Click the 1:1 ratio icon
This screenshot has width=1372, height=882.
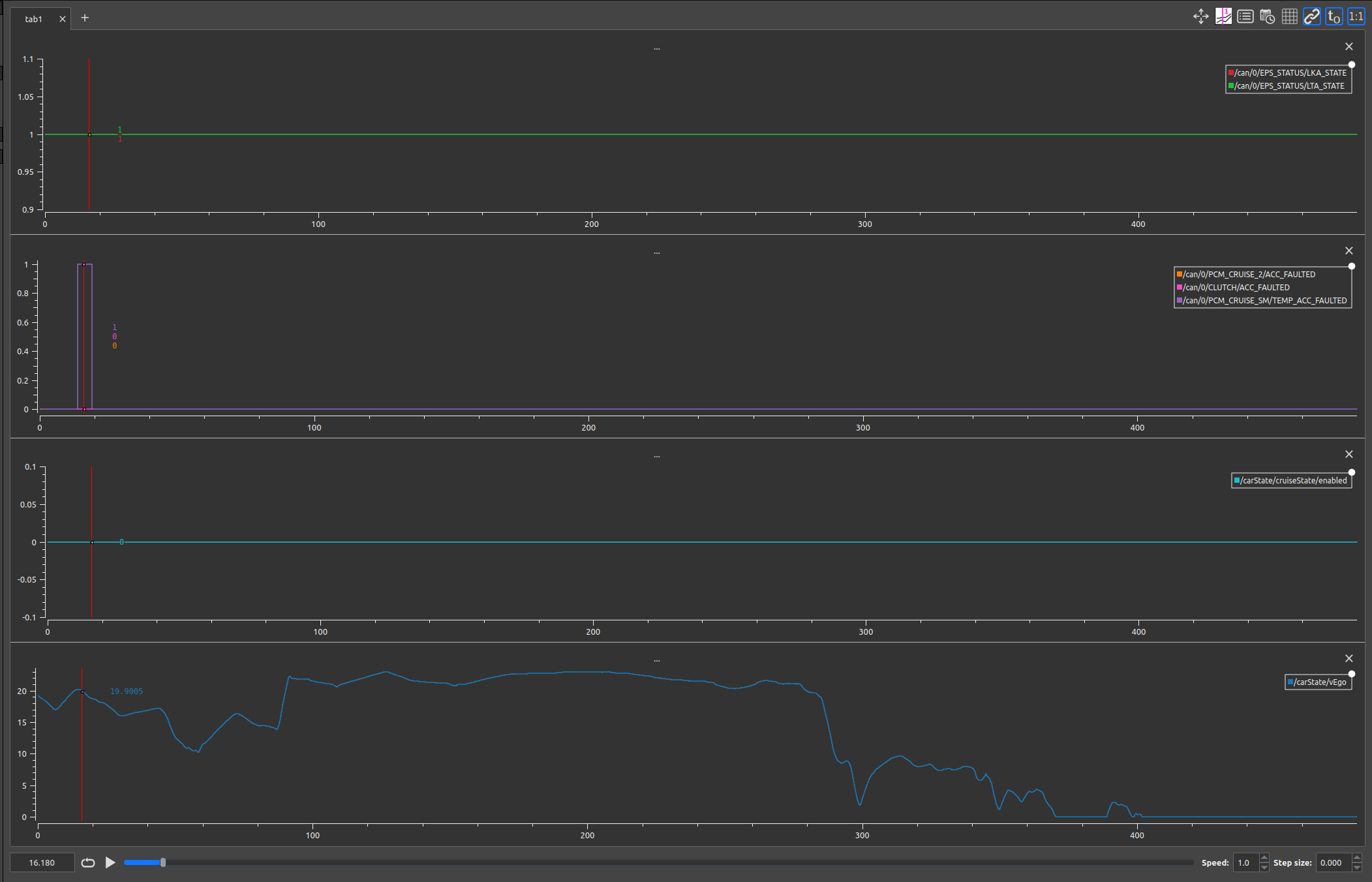pos(1356,16)
